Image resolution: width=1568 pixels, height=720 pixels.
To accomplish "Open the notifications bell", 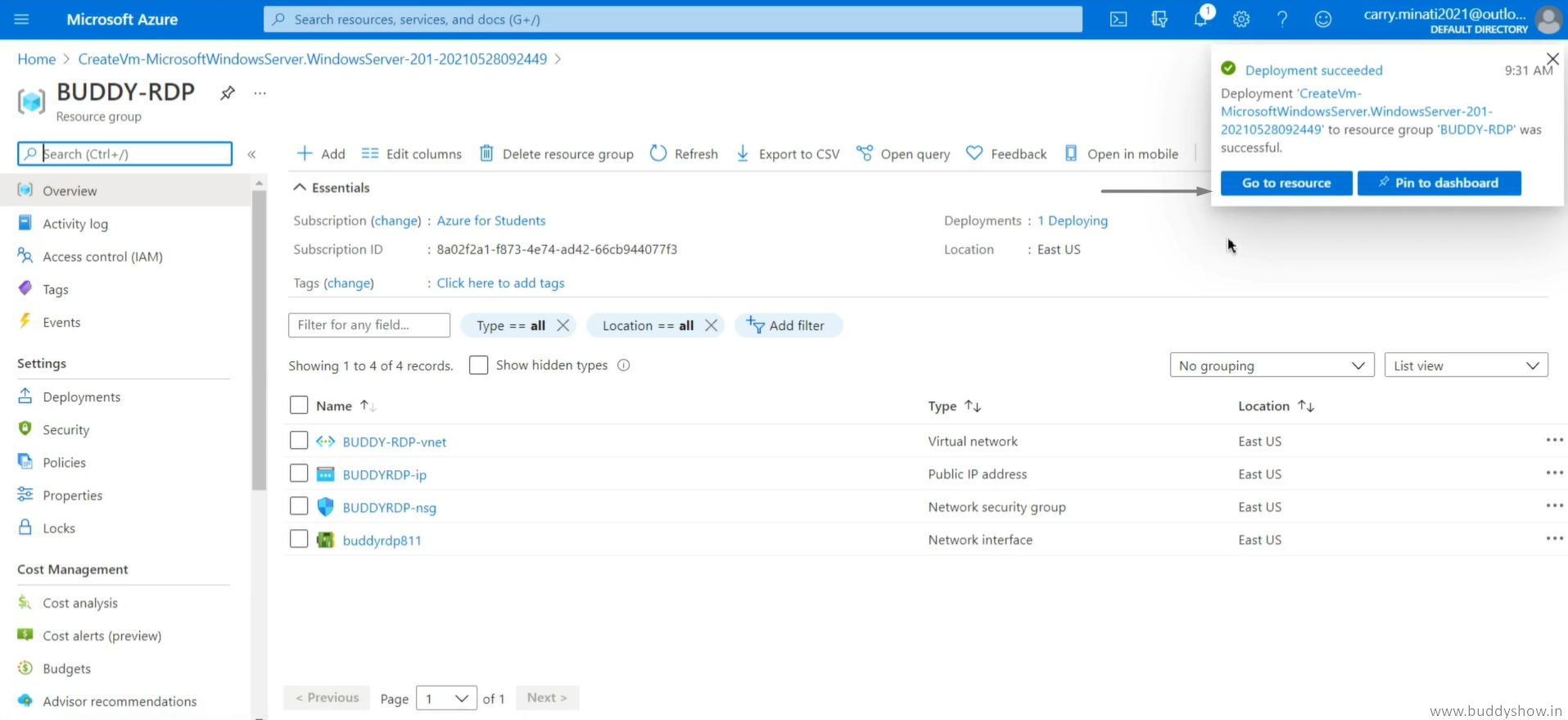I will coord(1201,18).
